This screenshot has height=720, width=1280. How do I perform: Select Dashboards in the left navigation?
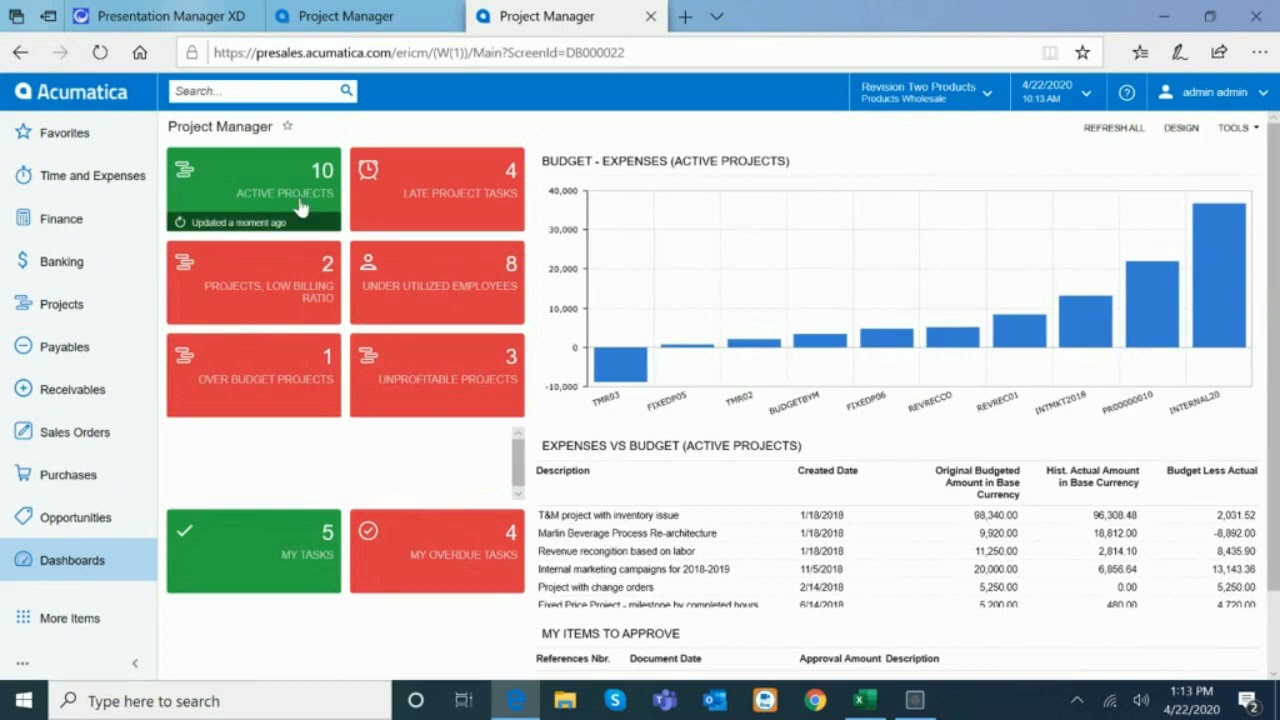(72, 560)
